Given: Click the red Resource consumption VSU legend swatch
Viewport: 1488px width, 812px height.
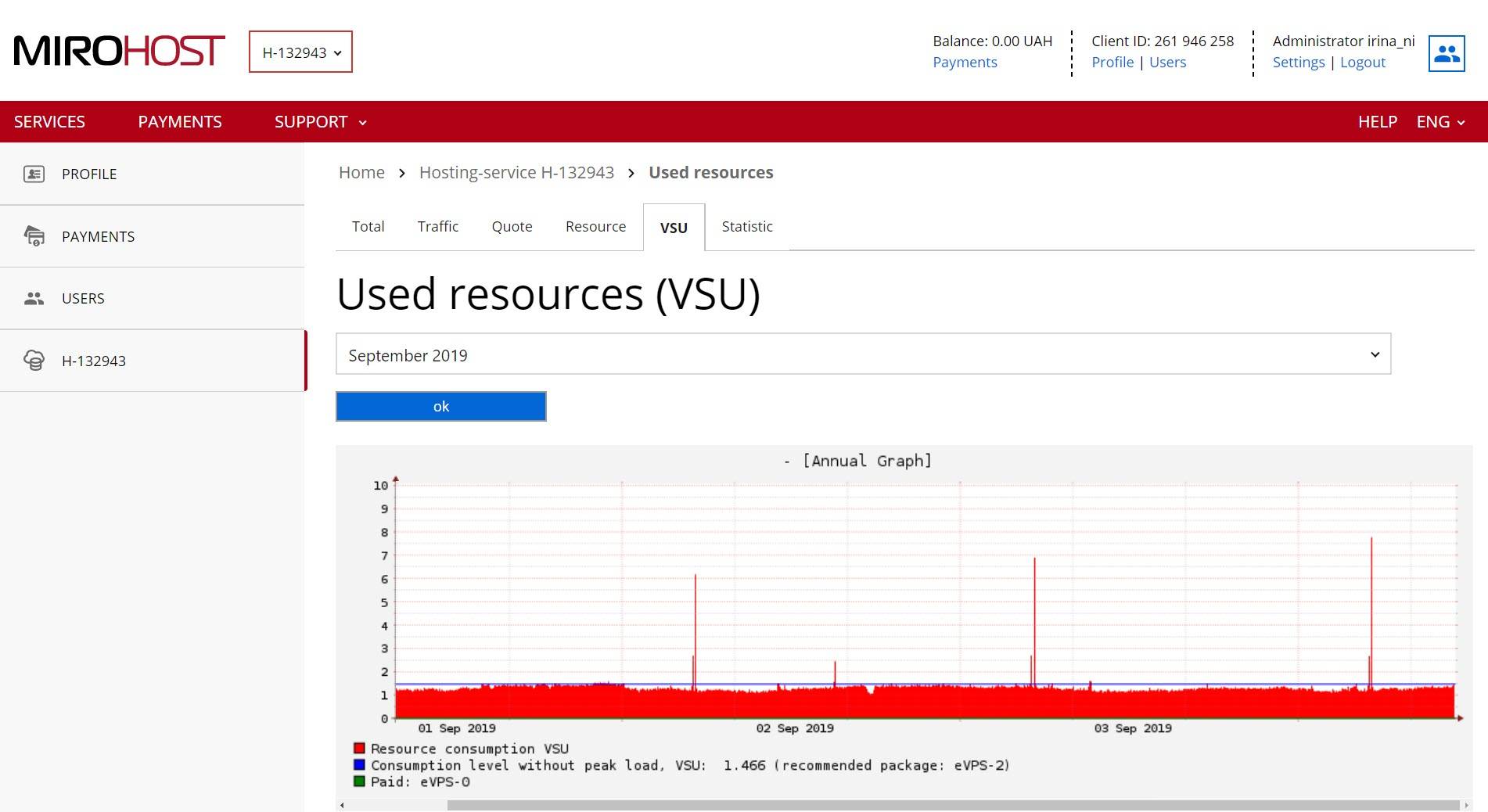Looking at the screenshot, I should [359, 749].
